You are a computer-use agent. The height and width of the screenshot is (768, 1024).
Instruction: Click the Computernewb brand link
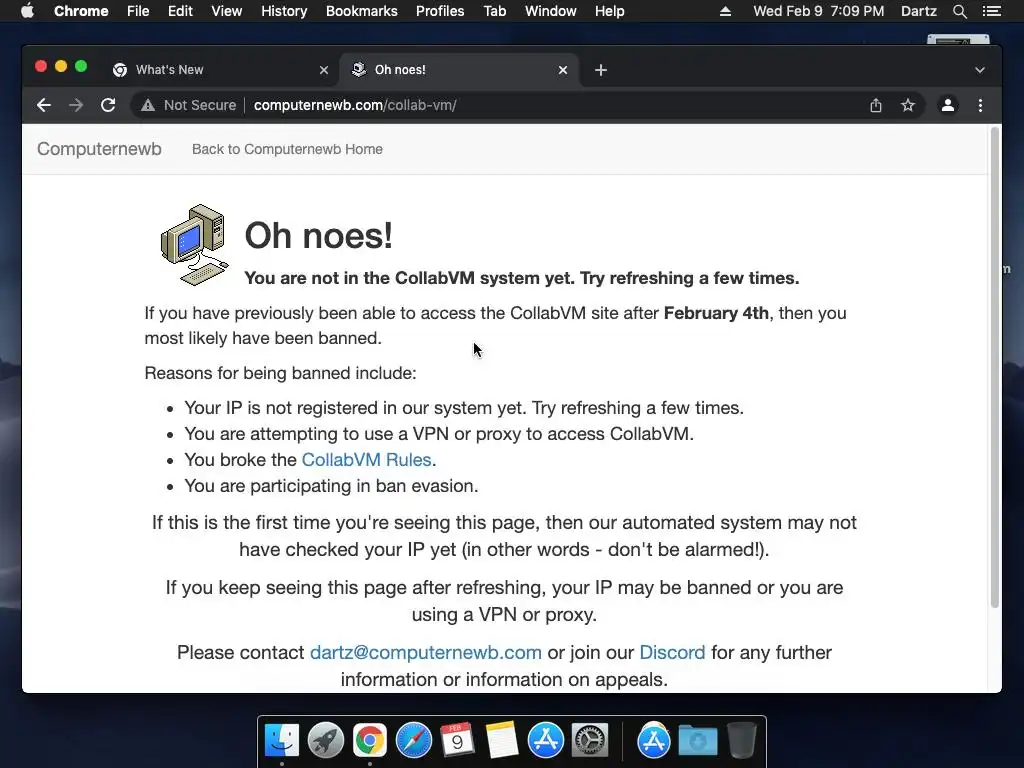(x=99, y=149)
